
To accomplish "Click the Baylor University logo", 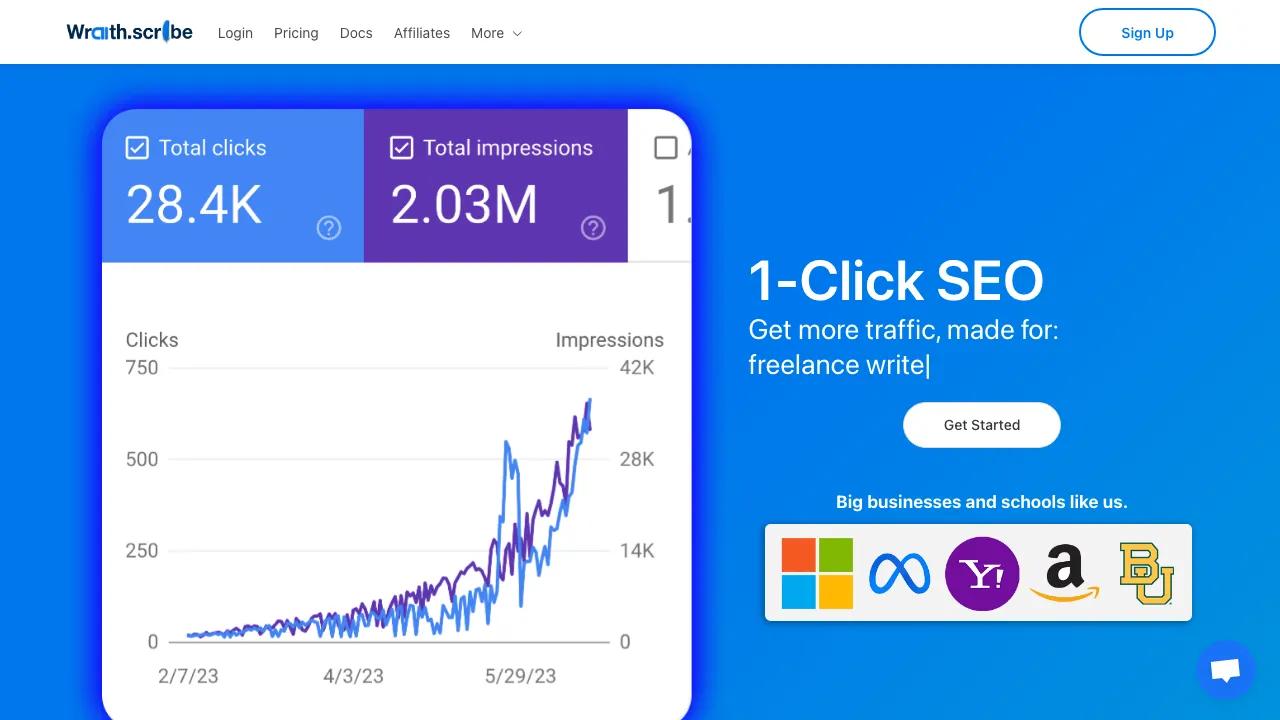I will coord(1146,573).
